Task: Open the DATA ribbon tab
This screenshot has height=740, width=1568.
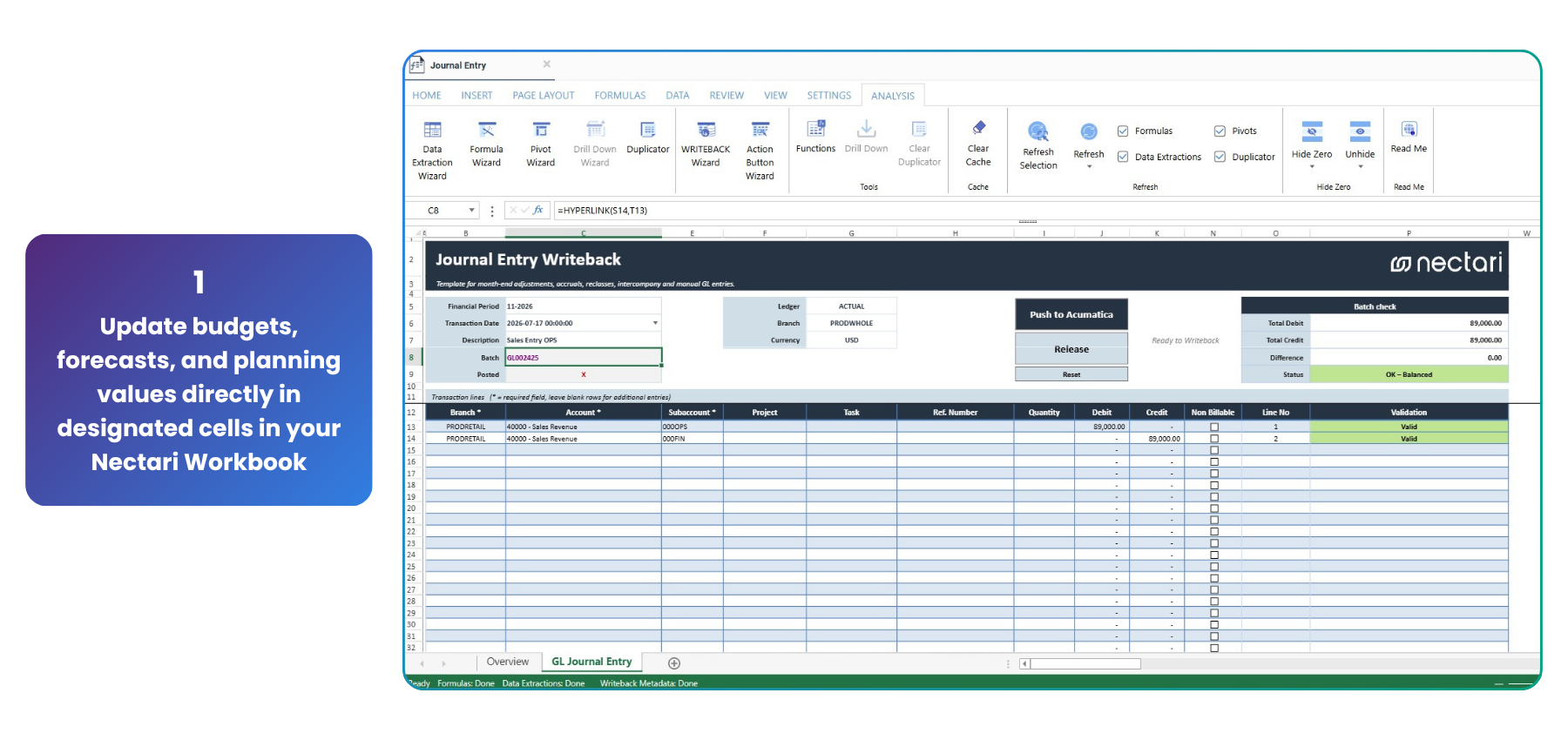Action: [x=678, y=96]
